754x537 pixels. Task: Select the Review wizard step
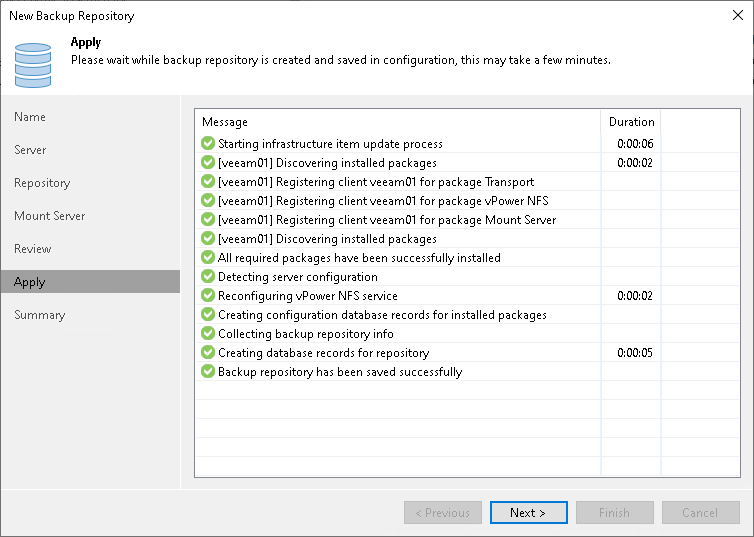click(x=33, y=249)
